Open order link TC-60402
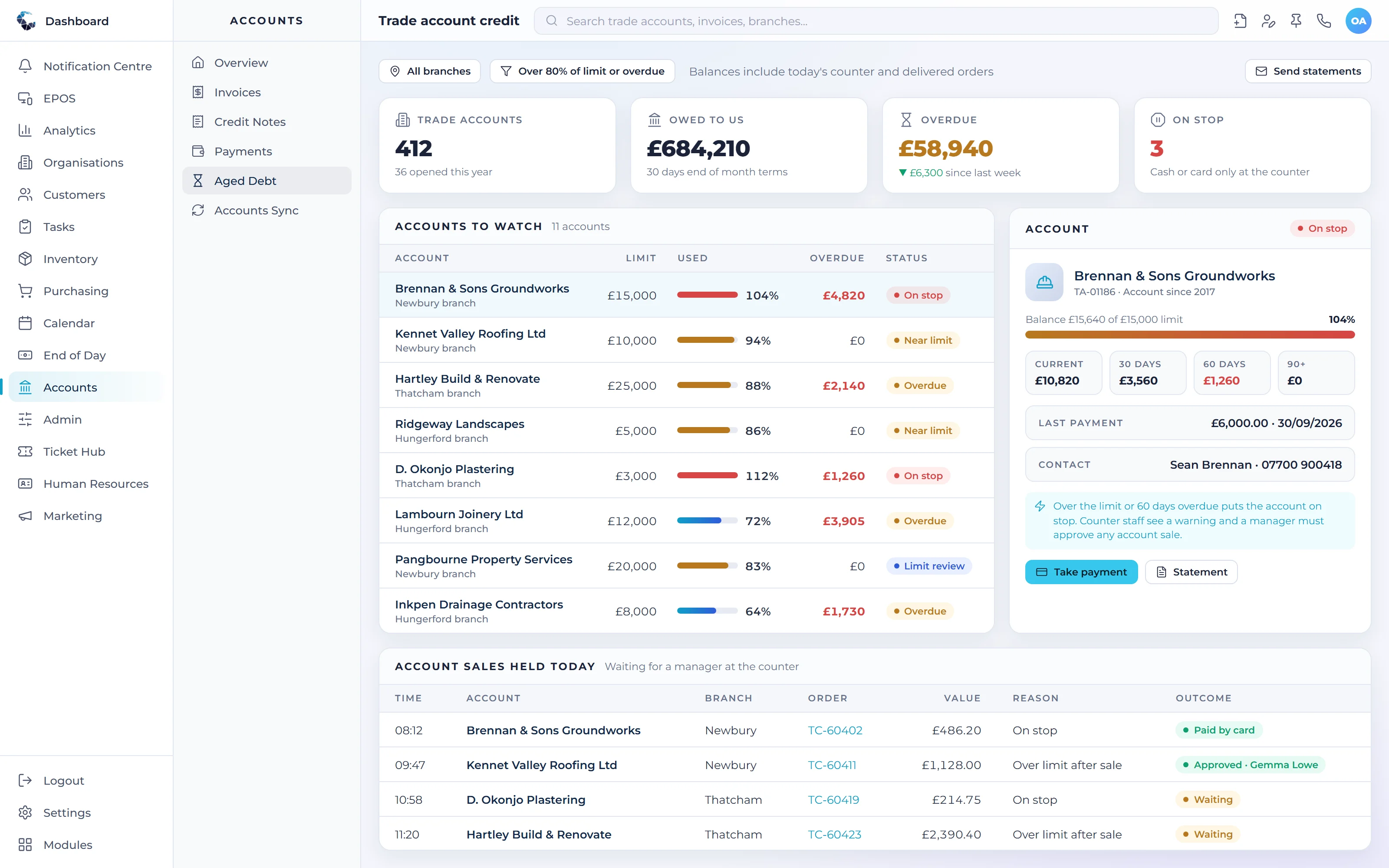This screenshot has width=1389, height=868. (835, 730)
